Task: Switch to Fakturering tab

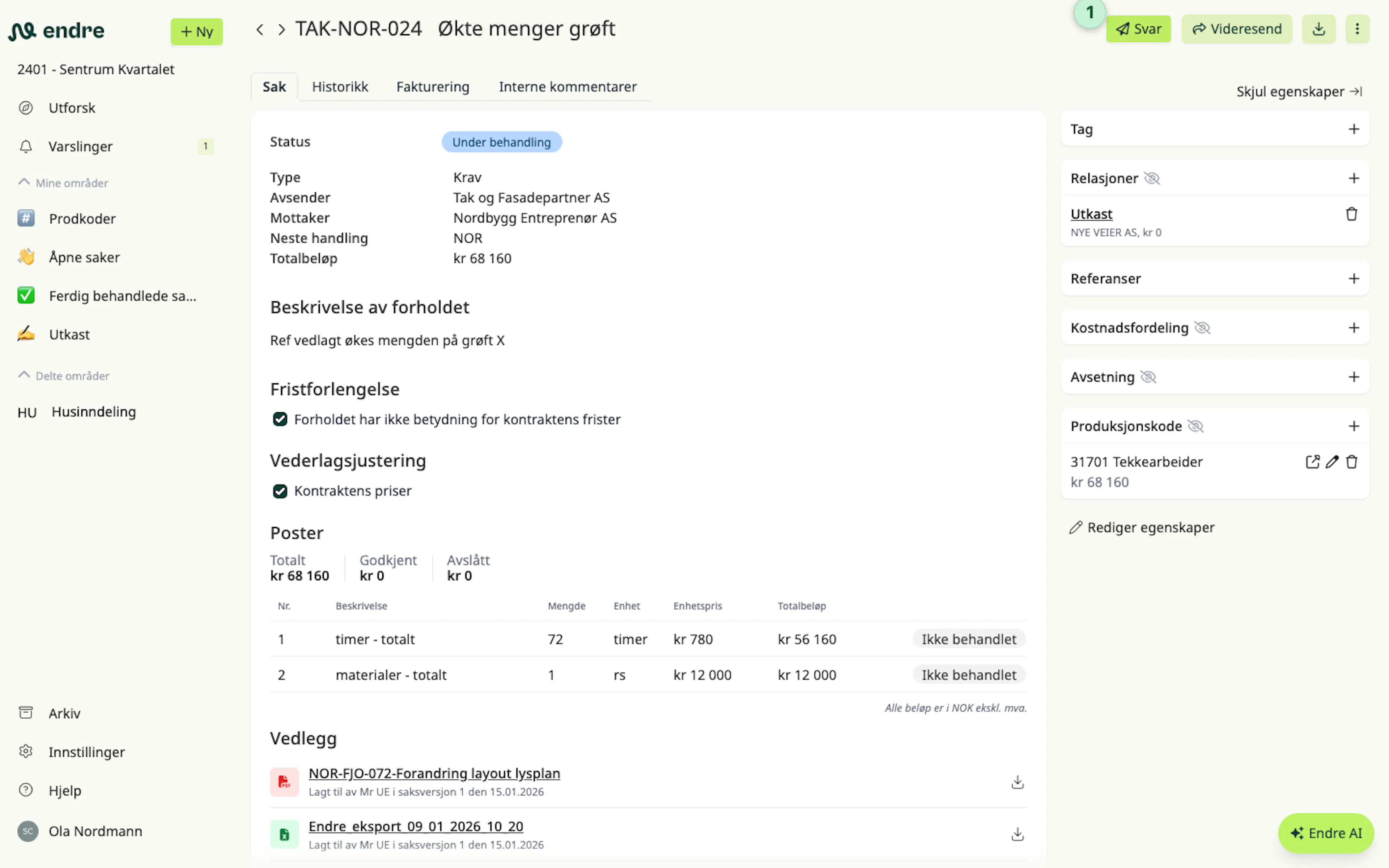Action: (433, 87)
